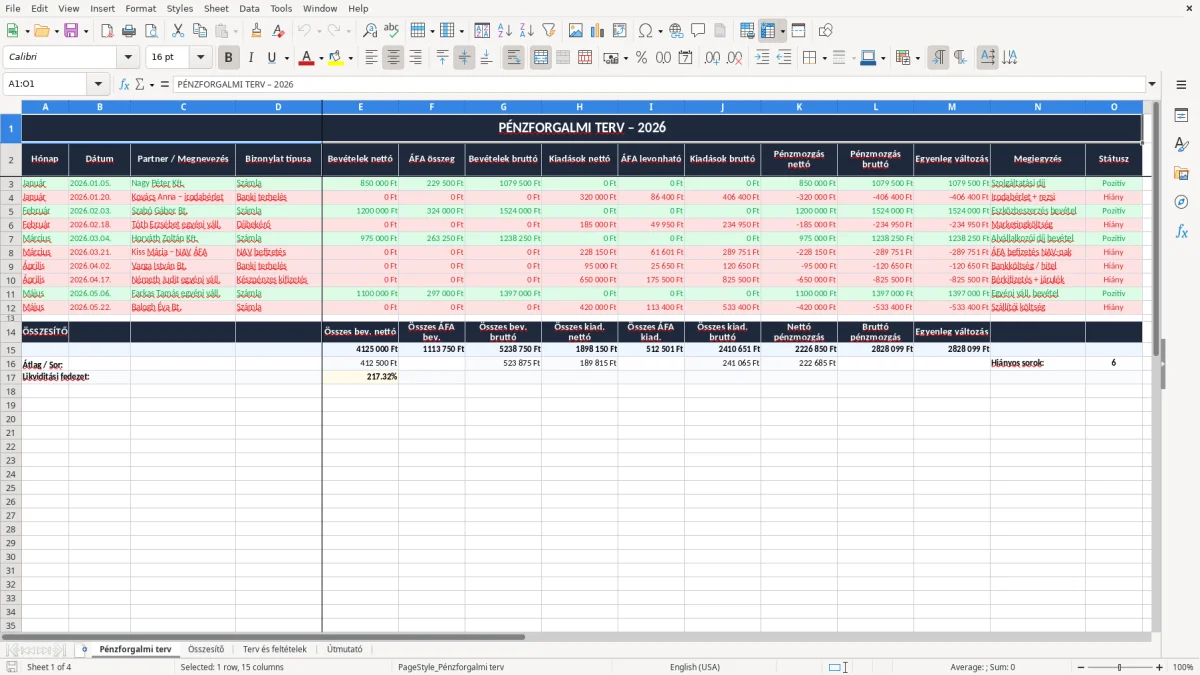1200x675 pixels.
Task: Open the Paste options dropdown
Action: (x=235, y=31)
